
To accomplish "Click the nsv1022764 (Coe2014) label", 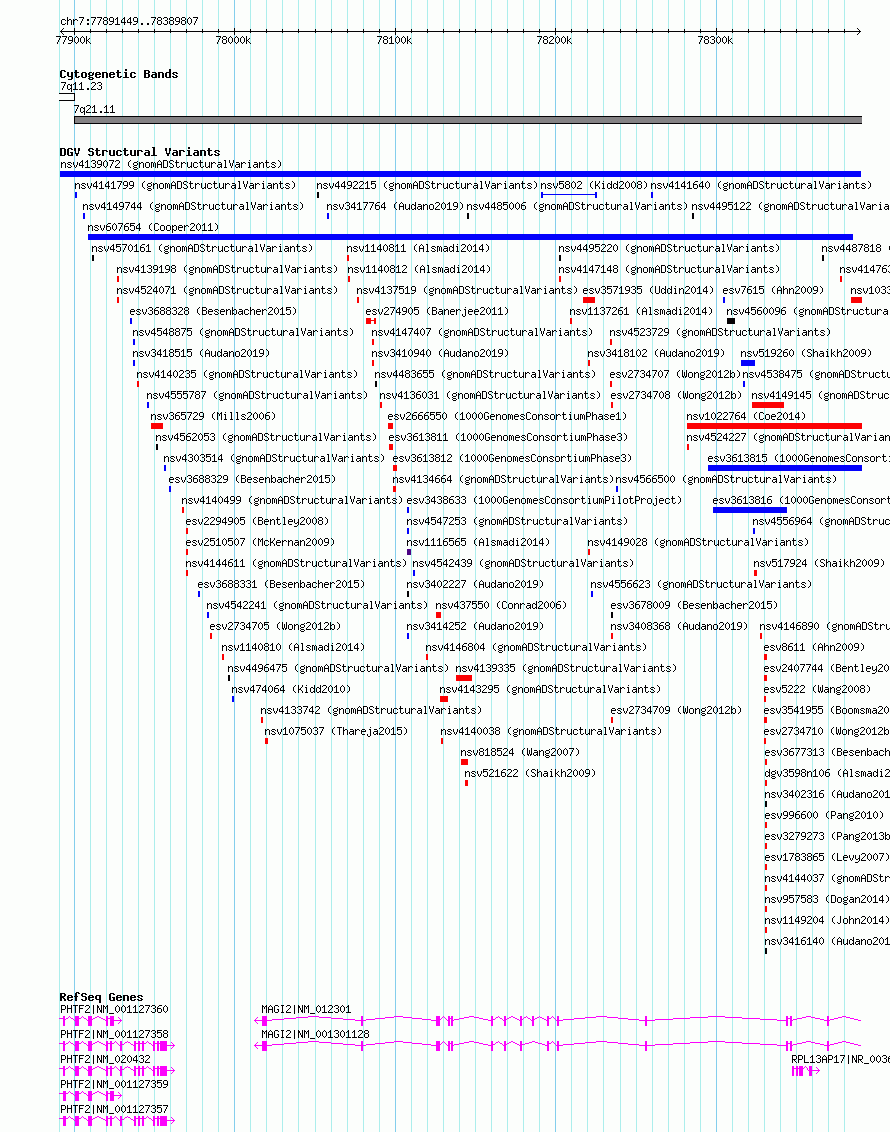I will click(746, 417).
